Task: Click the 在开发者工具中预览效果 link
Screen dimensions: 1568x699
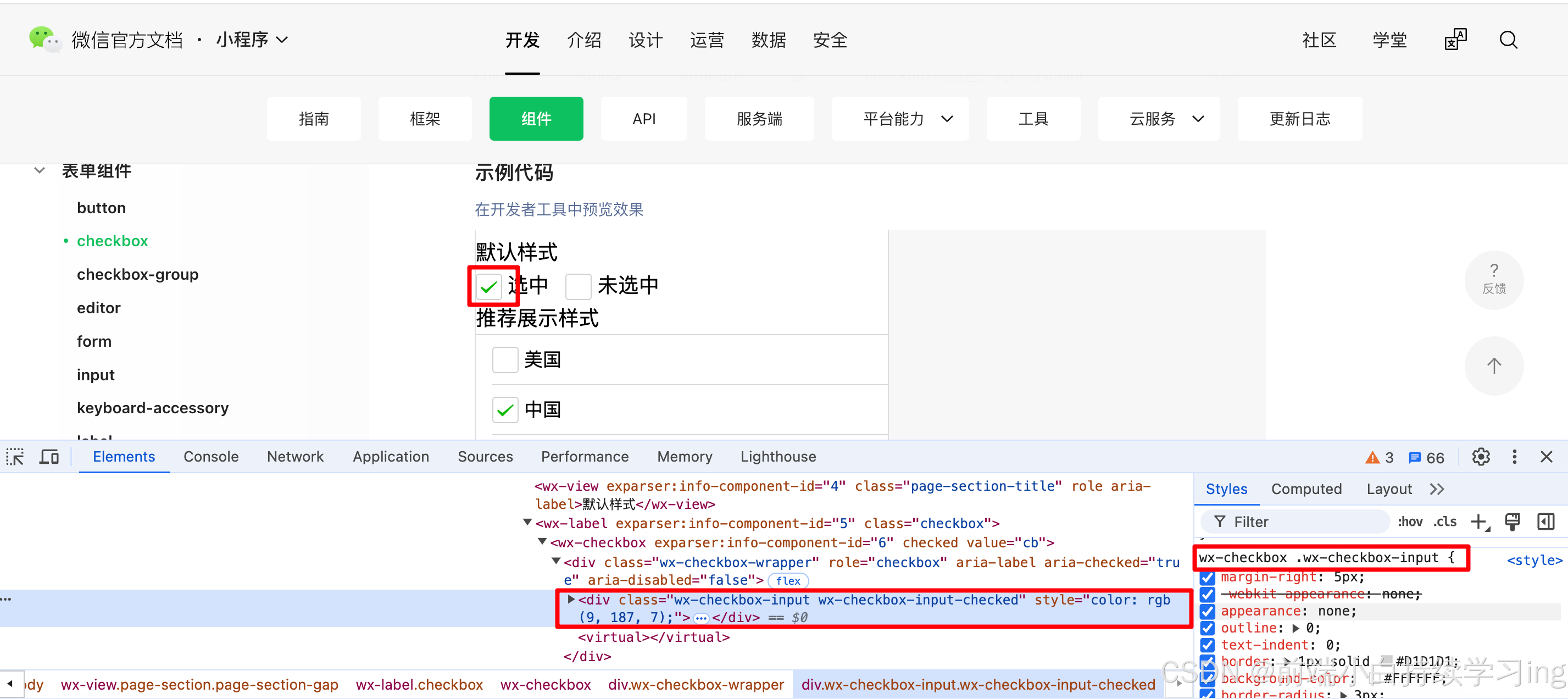Action: 558,209
